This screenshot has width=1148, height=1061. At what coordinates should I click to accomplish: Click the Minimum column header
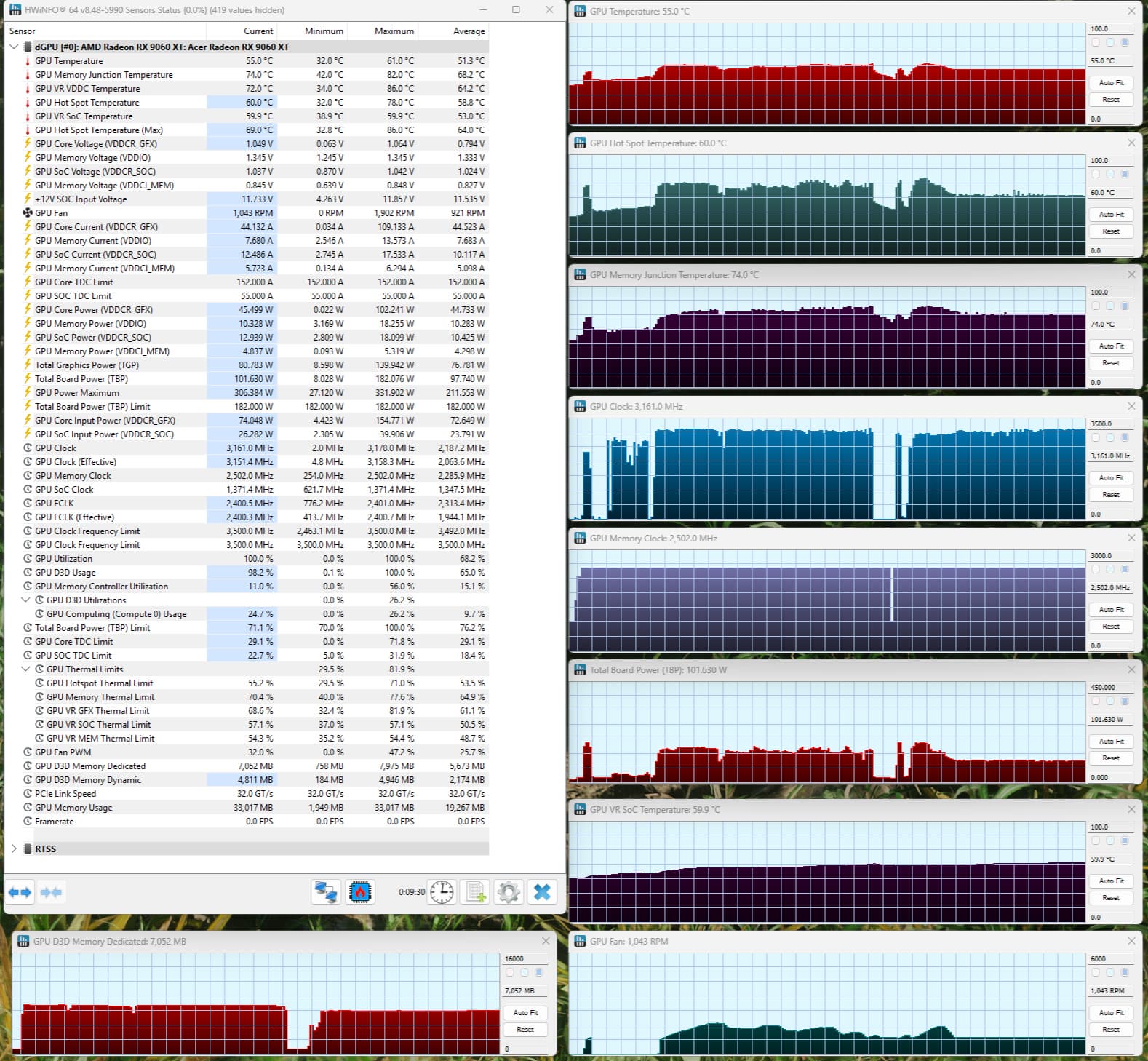pyautogui.click(x=312, y=31)
